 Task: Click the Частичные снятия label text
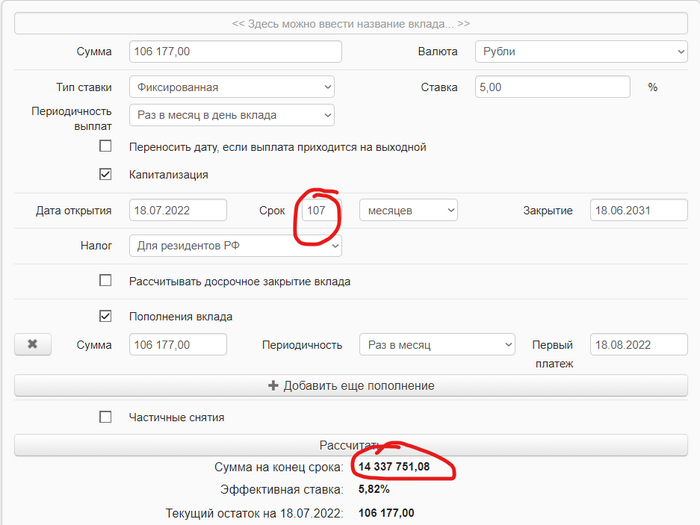tap(177, 417)
